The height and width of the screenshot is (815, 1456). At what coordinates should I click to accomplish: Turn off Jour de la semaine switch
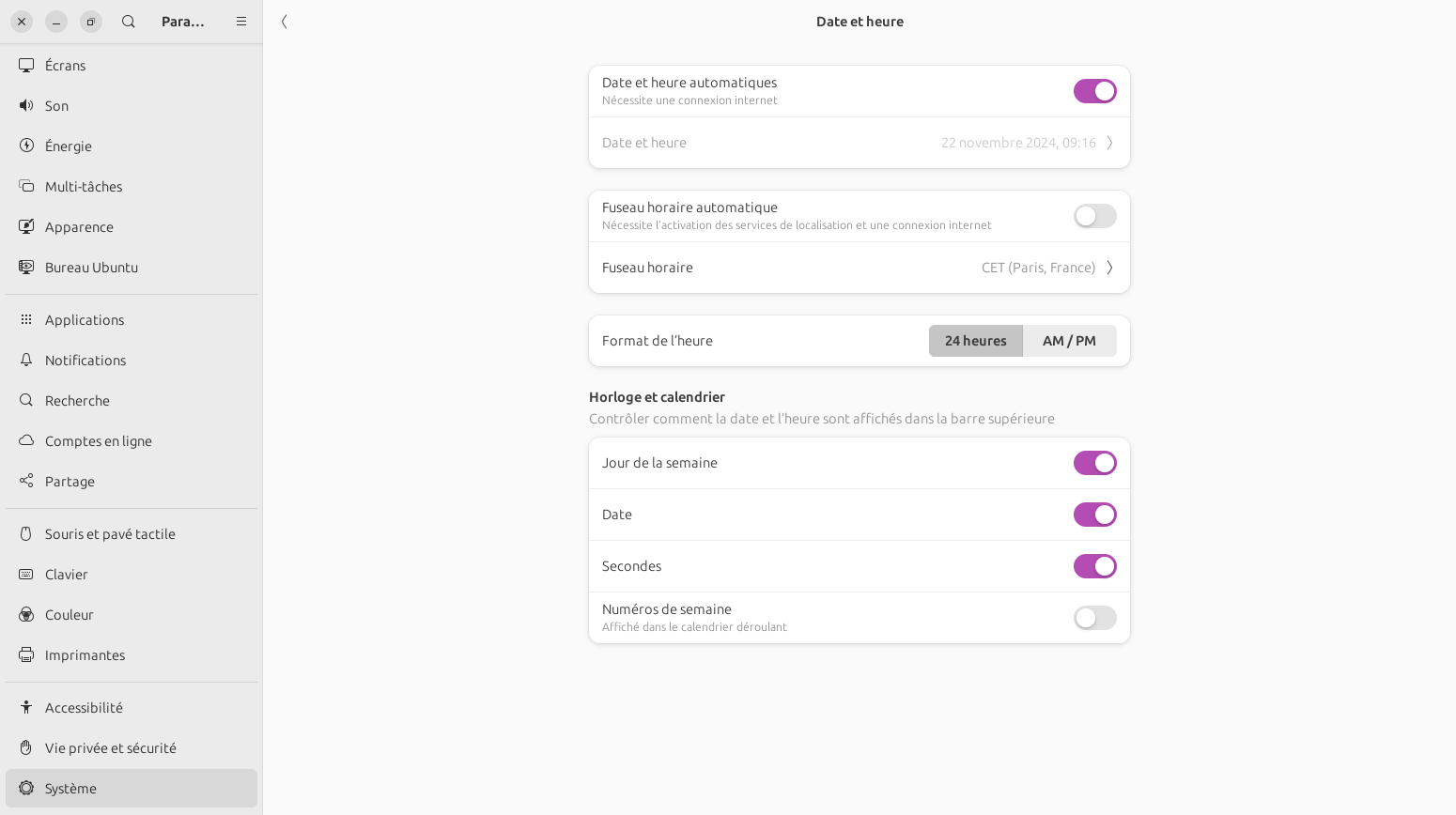[1095, 463]
